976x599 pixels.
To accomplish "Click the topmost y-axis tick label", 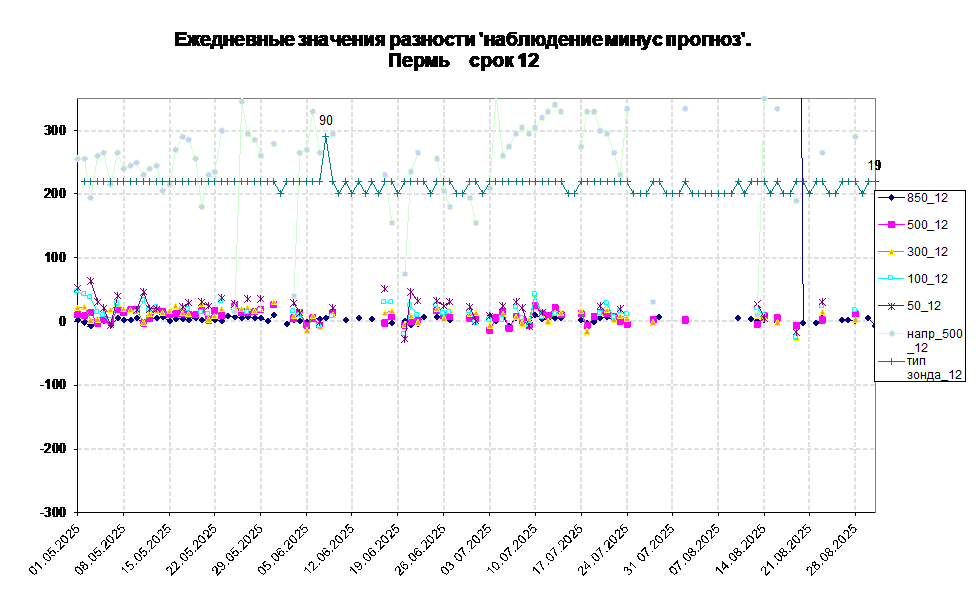I will (54, 131).
